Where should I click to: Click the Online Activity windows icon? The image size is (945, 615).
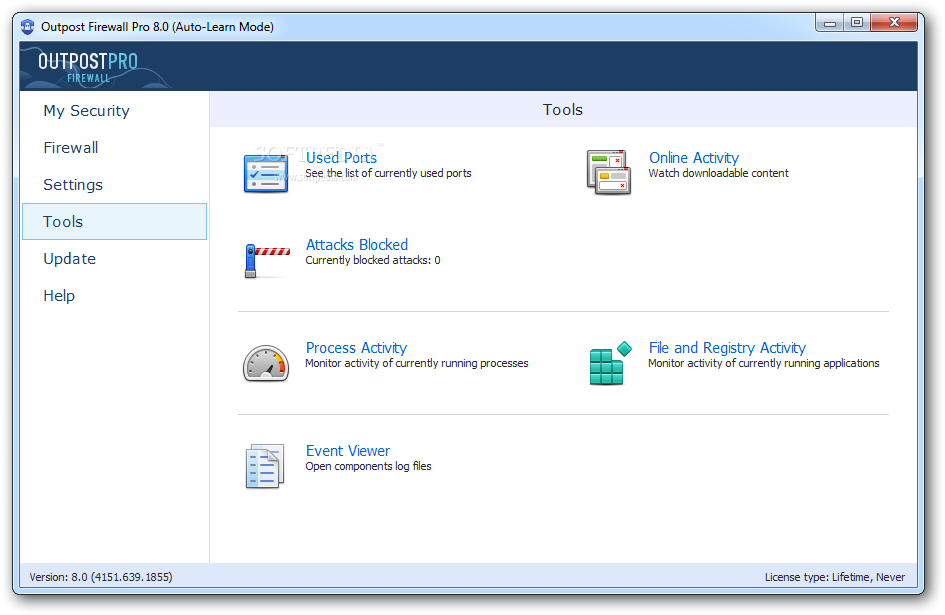(609, 172)
